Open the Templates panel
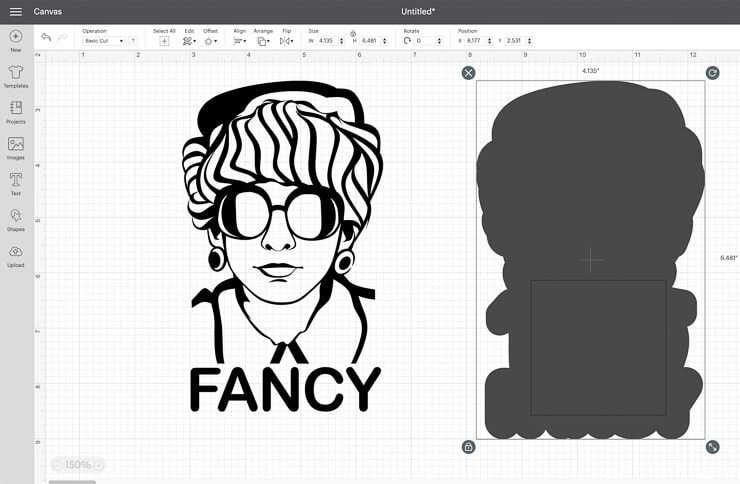This screenshot has height=484, width=740. click(15, 73)
